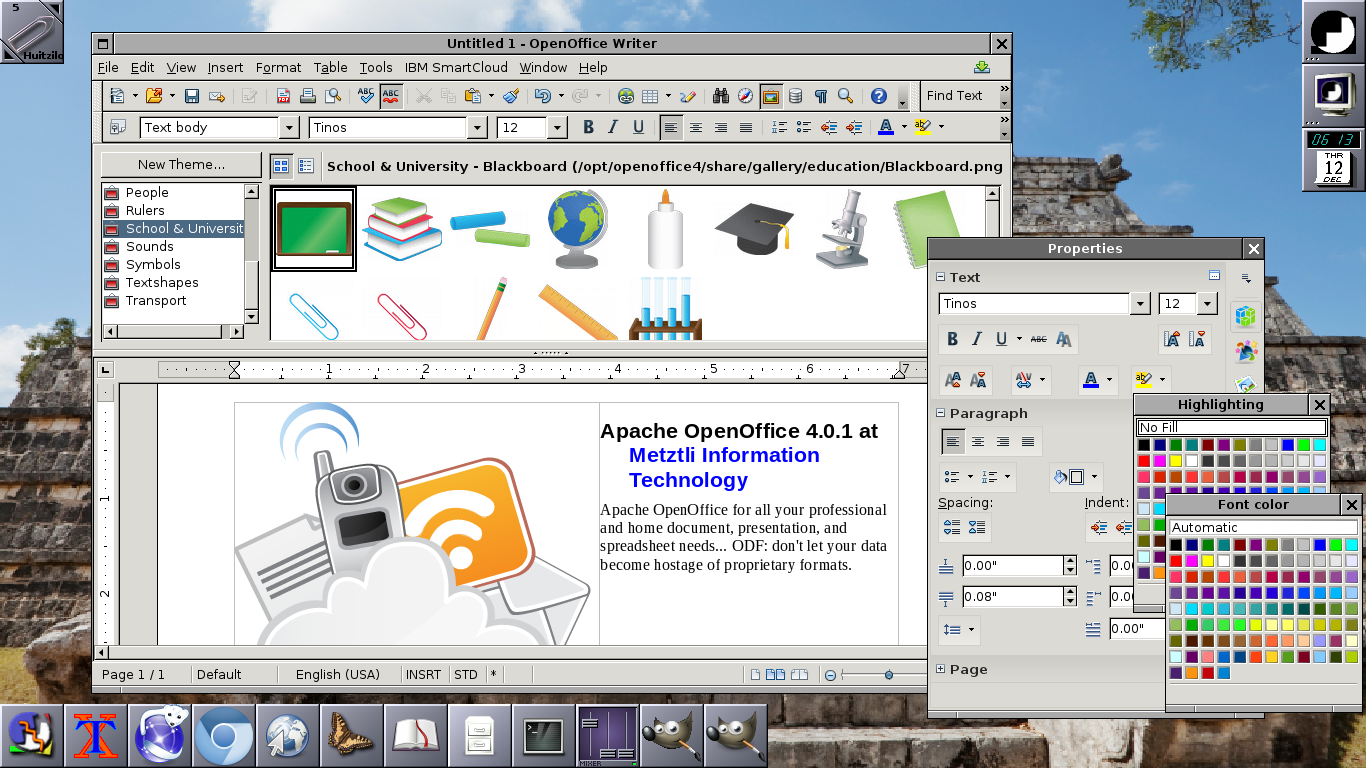Choose Automatic in Font color popup
The width and height of the screenshot is (1366, 768).
pos(1264,527)
